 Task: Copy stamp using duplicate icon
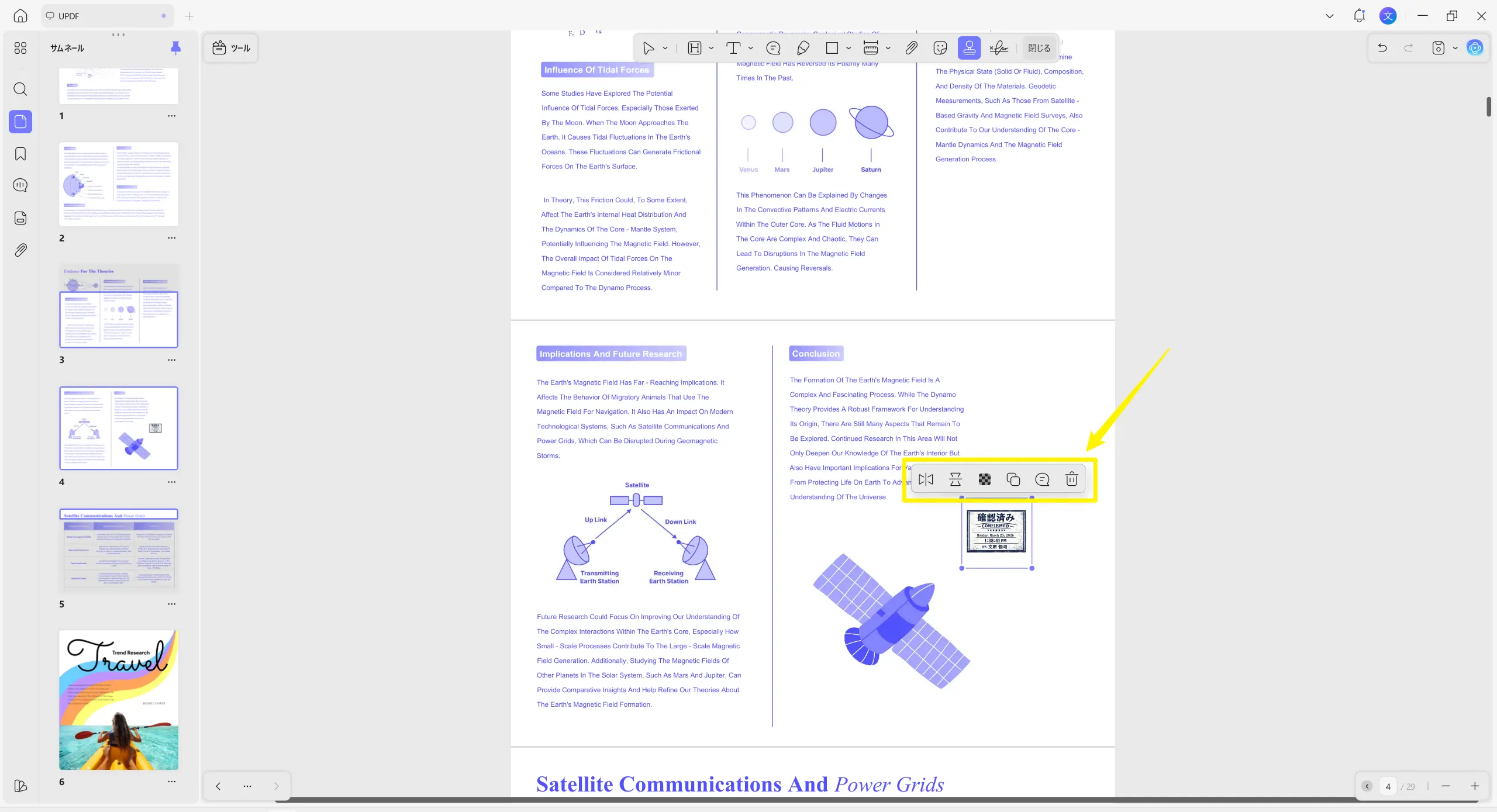[x=1013, y=479]
